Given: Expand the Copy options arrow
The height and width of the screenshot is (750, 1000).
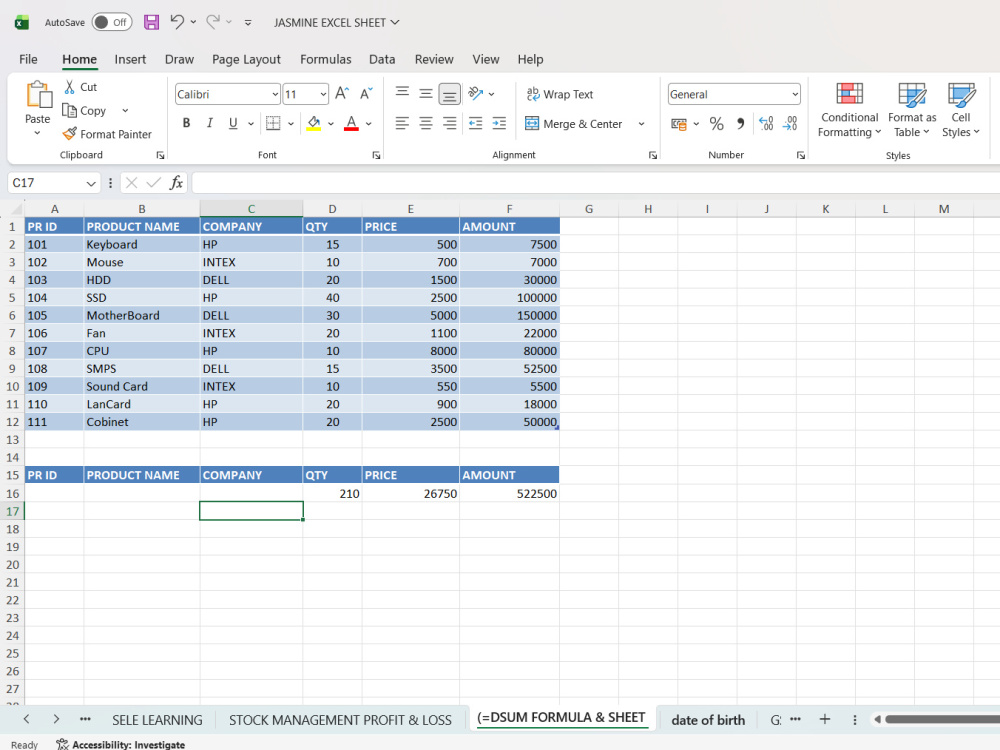Looking at the screenshot, I should pyautogui.click(x=125, y=110).
